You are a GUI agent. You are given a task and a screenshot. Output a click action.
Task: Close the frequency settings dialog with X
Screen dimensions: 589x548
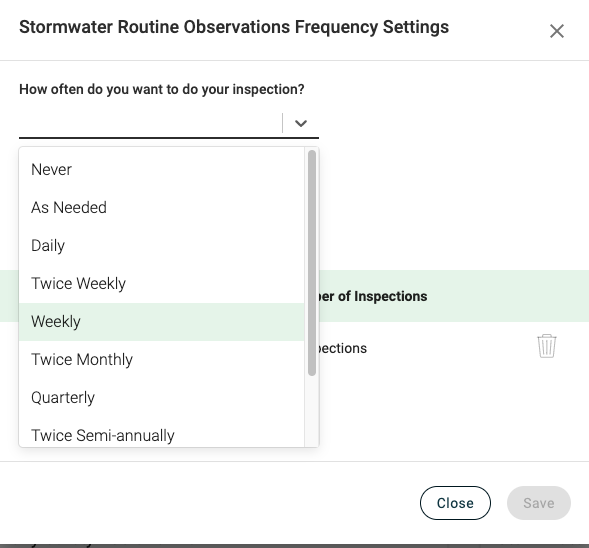point(557,31)
